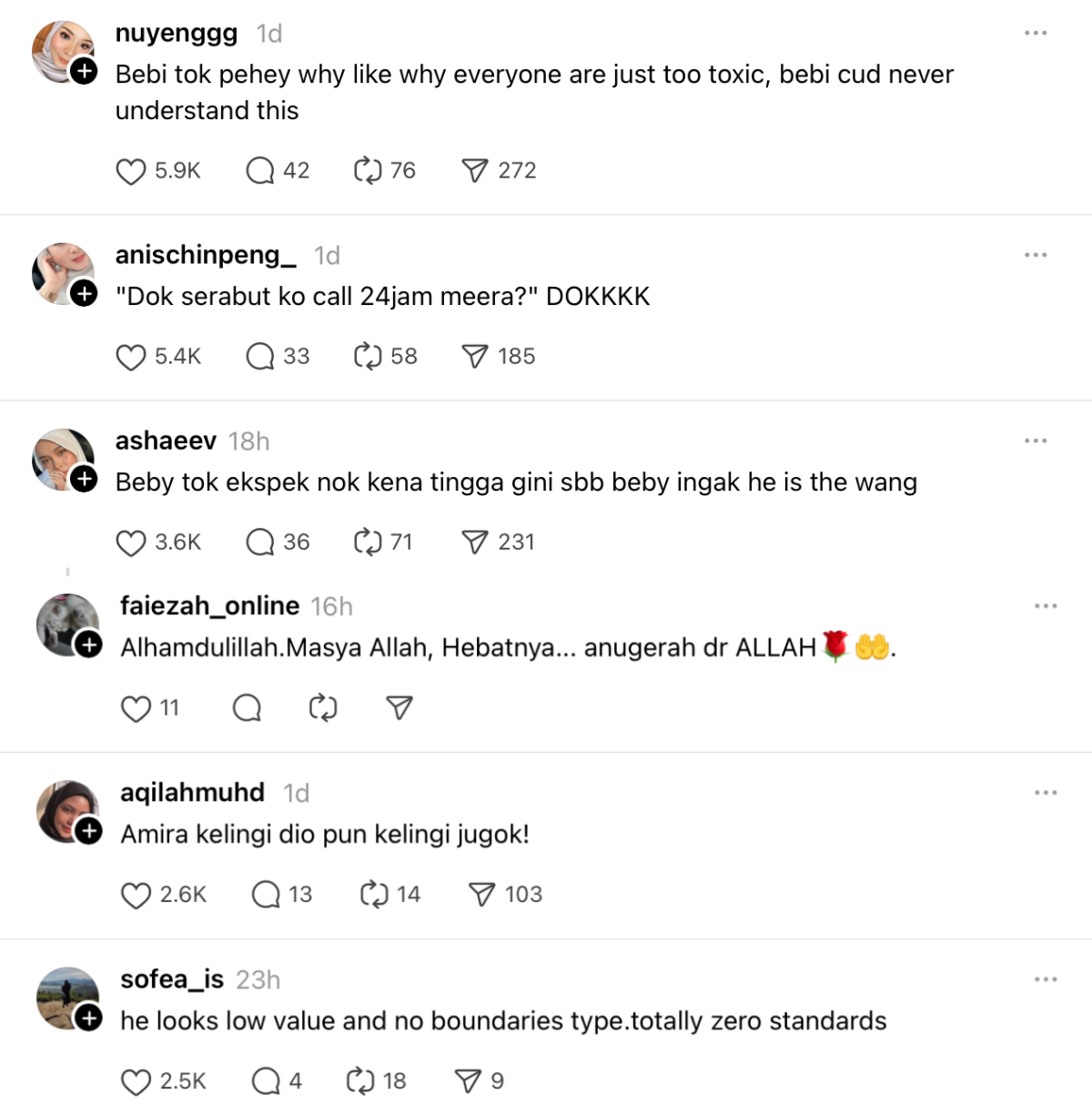Visit aqilahmuhd's profile via username
The height and width of the screenshot is (1106, 1092).
pyautogui.click(x=192, y=793)
